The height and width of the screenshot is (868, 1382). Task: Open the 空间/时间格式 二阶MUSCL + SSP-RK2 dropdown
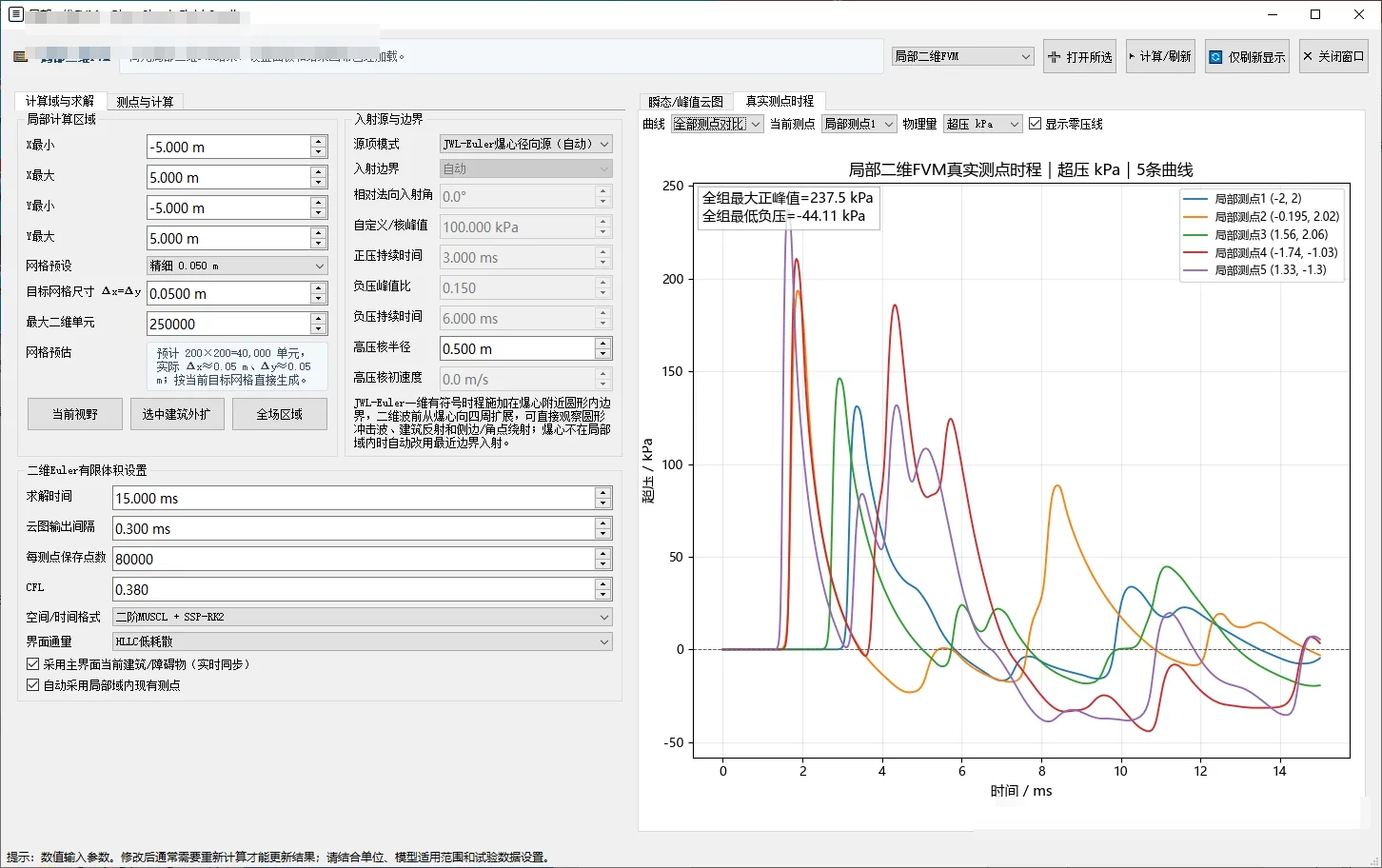click(363, 617)
